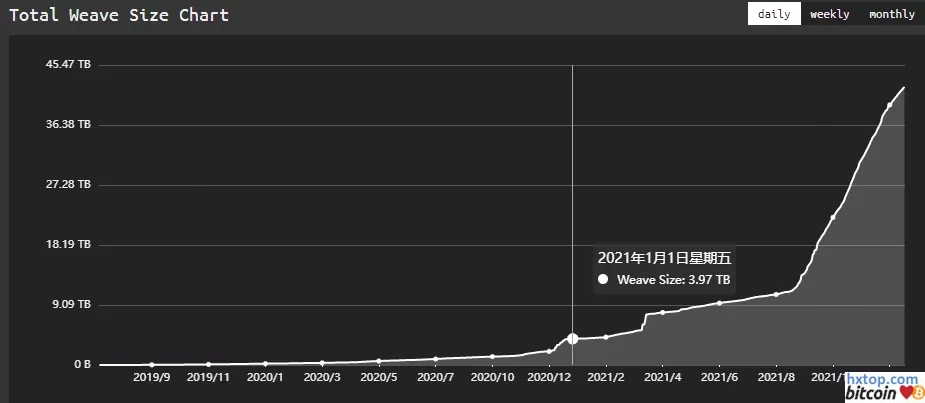Click the data point above 2020/5
Image resolution: width=925 pixels, height=403 pixels.
pos(379,361)
